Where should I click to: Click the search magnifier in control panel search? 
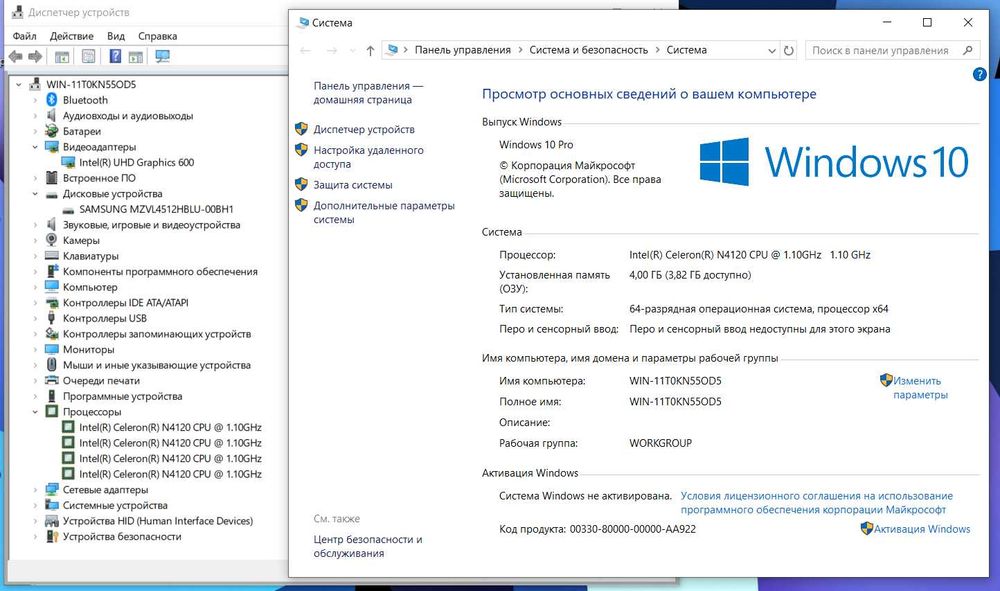pyautogui.click(x=967, y=50)
